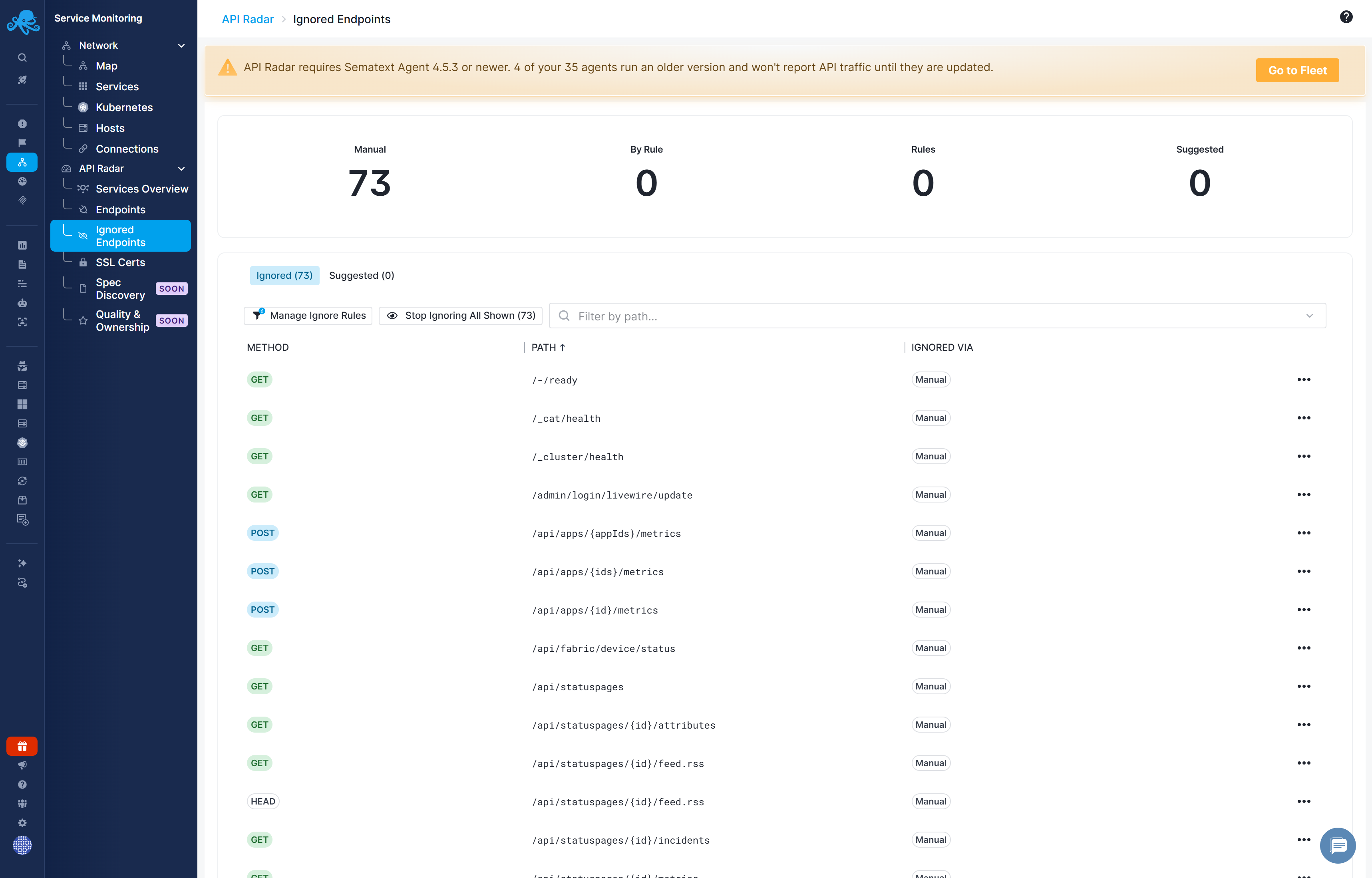Click the flag icon in left rail

coord(22,143)
